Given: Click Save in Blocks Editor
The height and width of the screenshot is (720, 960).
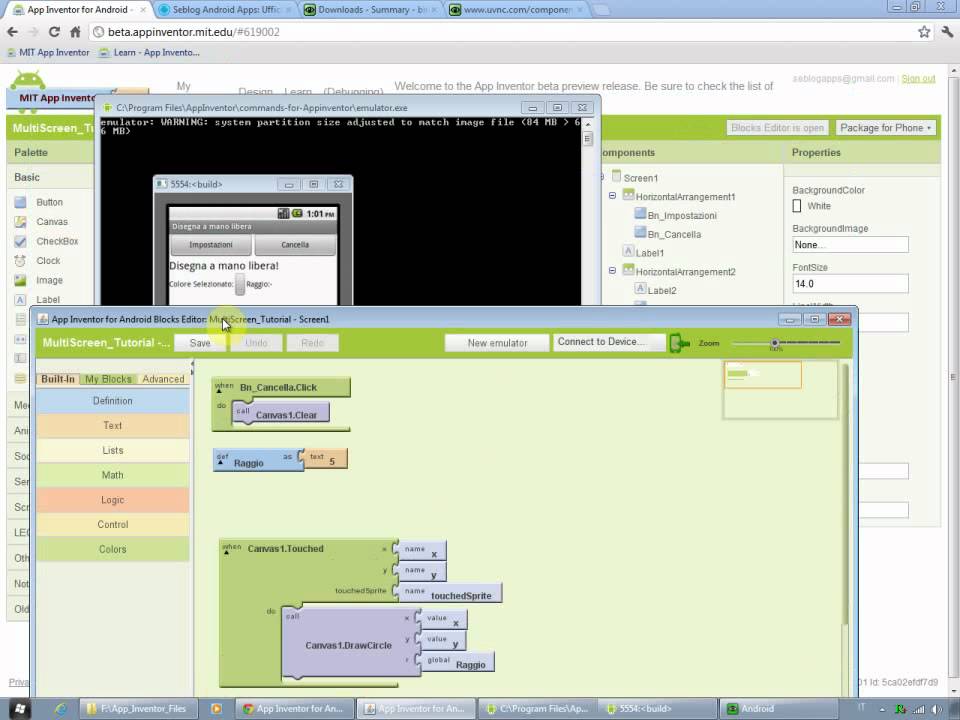Looking at the screenshot, I should (200, 343).
